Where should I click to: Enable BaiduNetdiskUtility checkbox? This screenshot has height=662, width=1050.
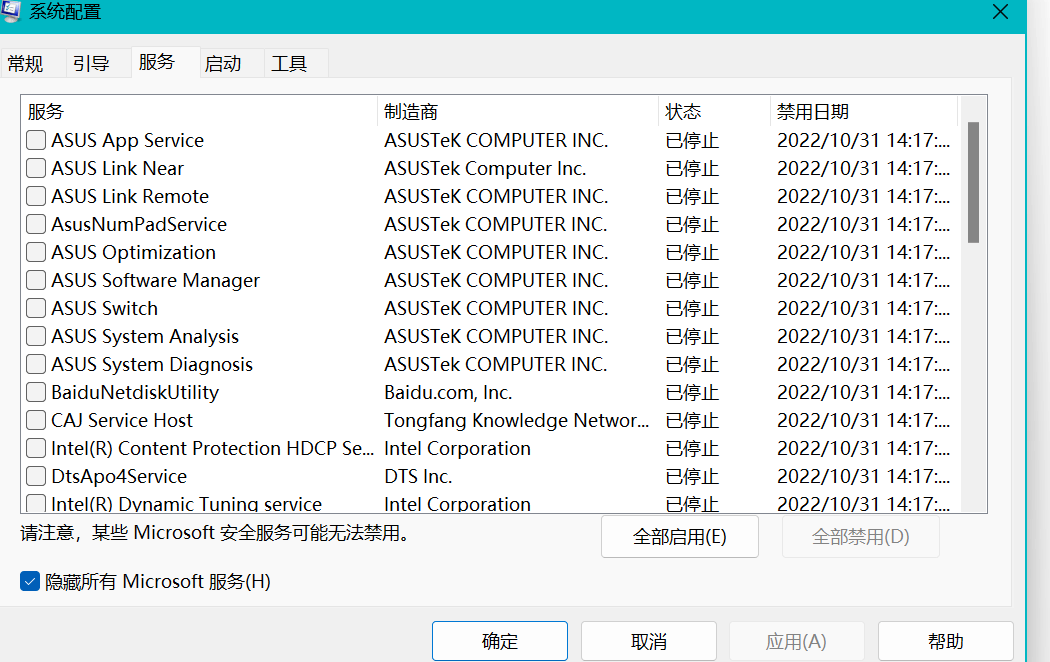pyautogui.click(x=36, y=392)
